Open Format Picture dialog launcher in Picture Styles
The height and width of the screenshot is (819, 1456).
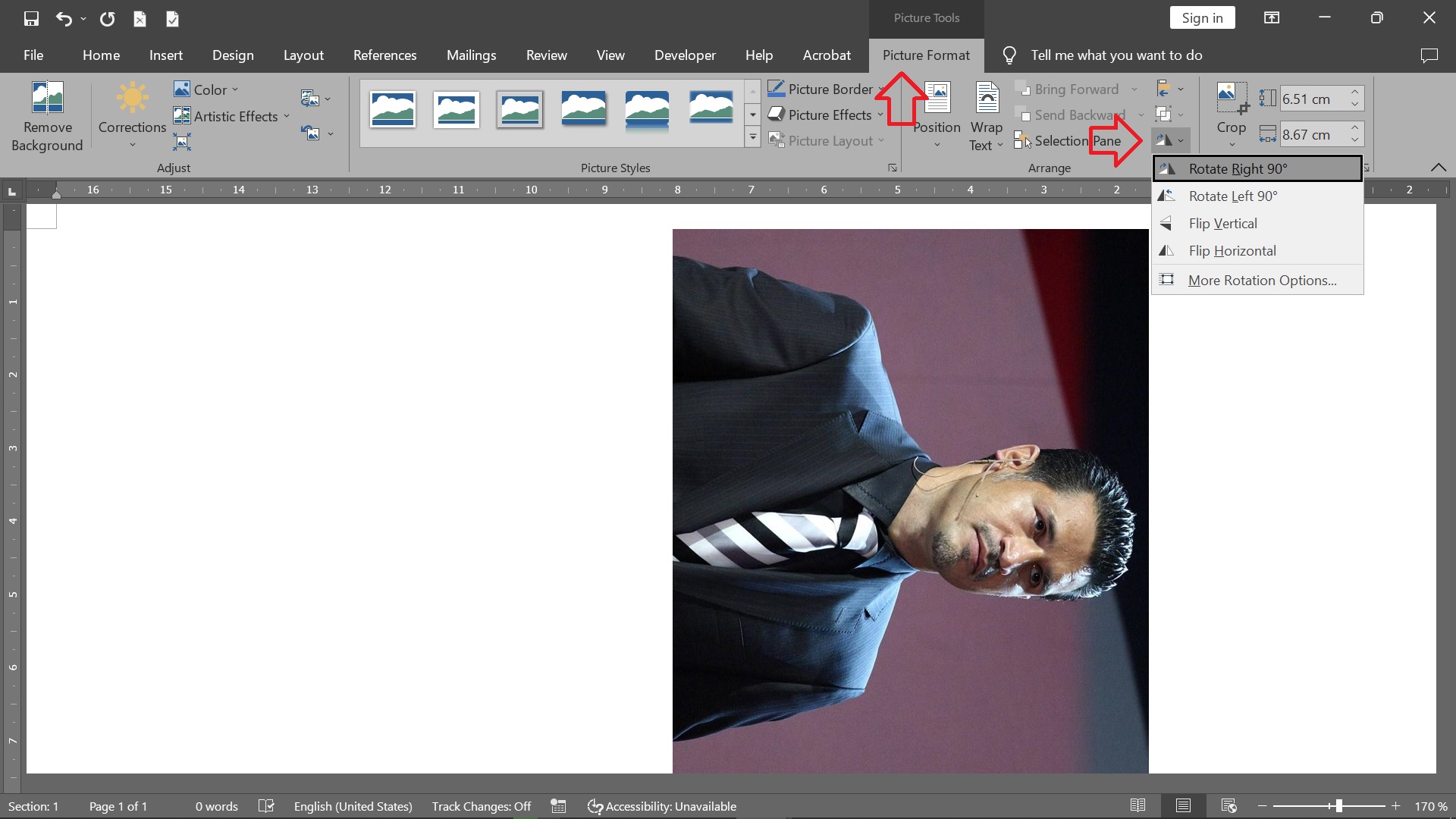(893, 168)
